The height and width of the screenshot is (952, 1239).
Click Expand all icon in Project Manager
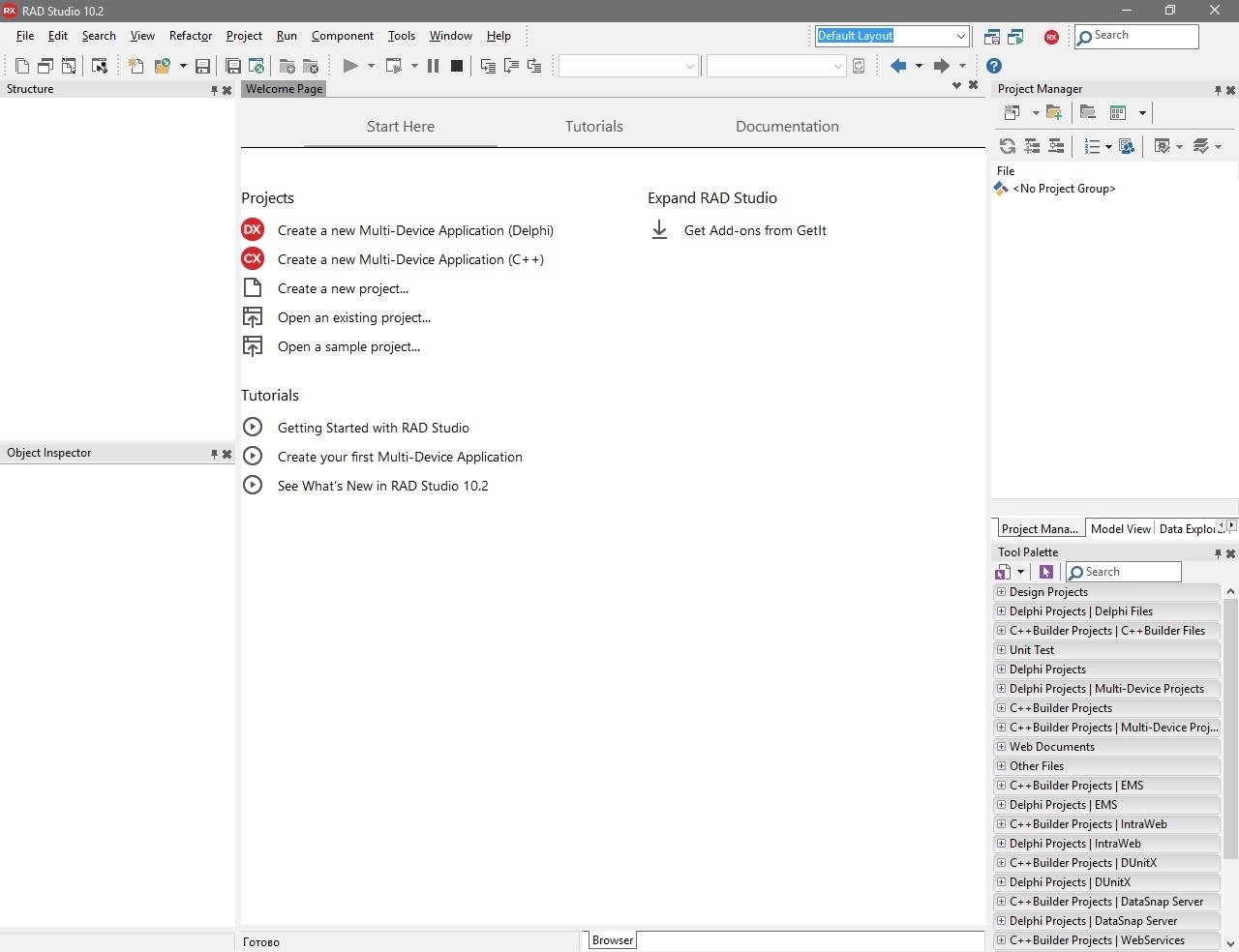[x=1032, y=146]
